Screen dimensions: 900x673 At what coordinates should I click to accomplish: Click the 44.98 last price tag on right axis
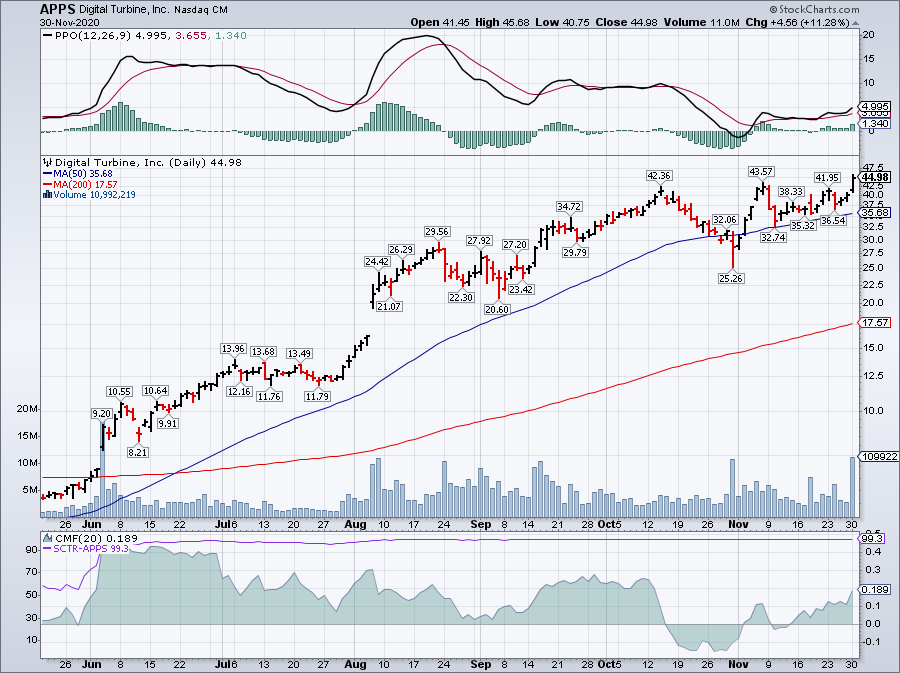coord(875,177)
